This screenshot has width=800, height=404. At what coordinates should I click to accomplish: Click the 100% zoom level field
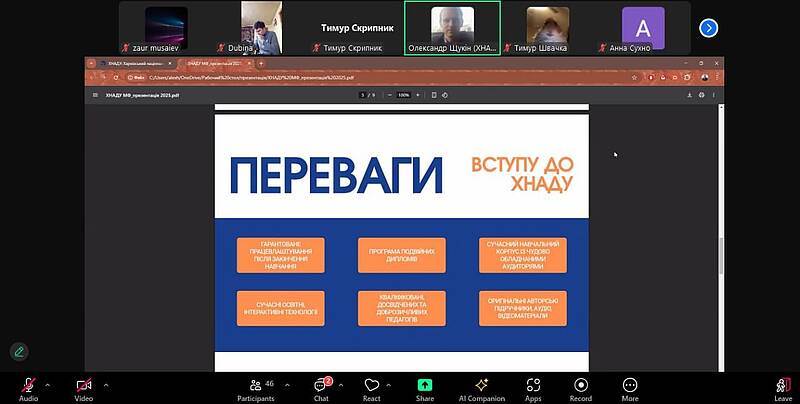pos(404,95)
